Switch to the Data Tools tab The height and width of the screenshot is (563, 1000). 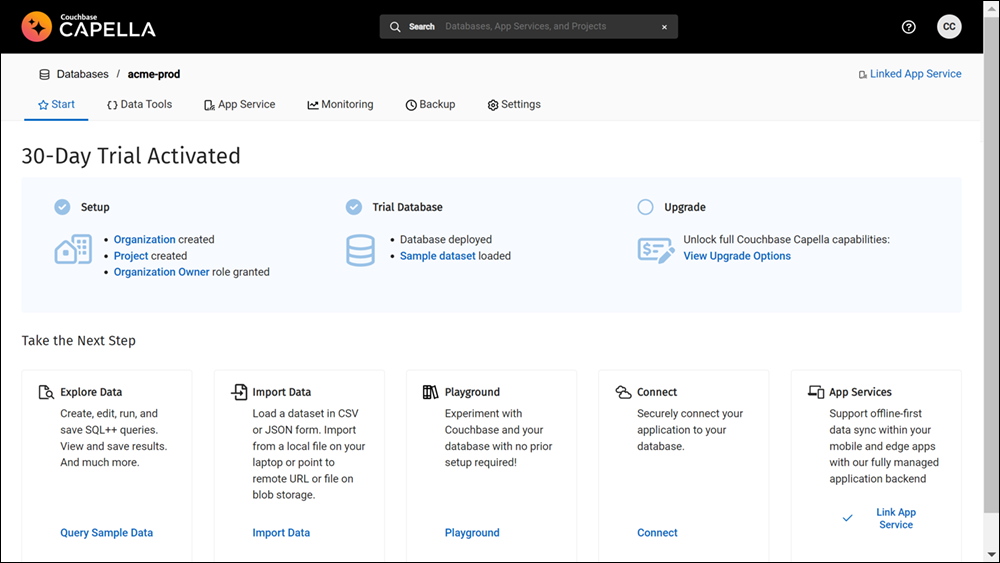140,105
